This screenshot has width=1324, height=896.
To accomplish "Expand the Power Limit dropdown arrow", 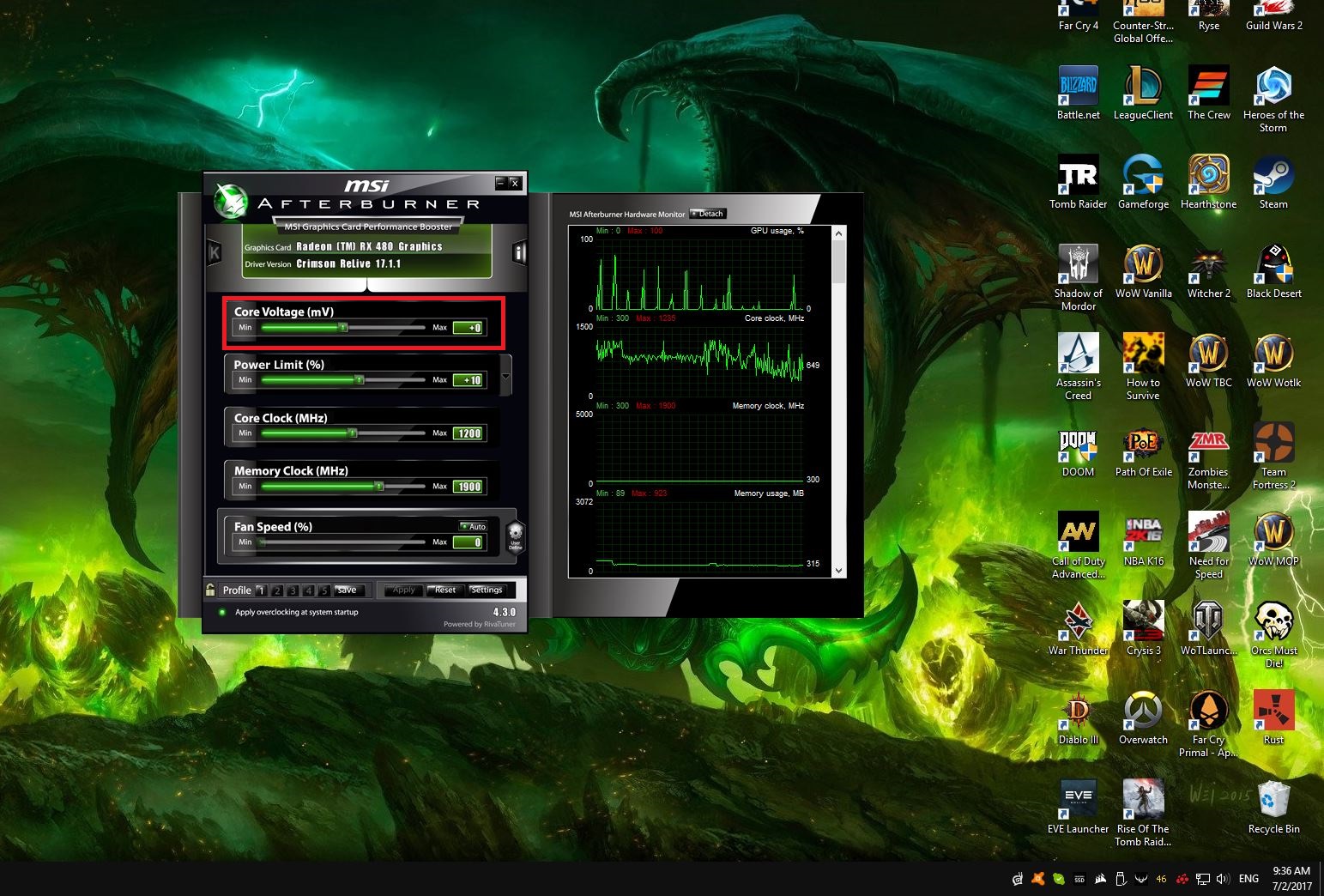I will (x=505, y=377).
